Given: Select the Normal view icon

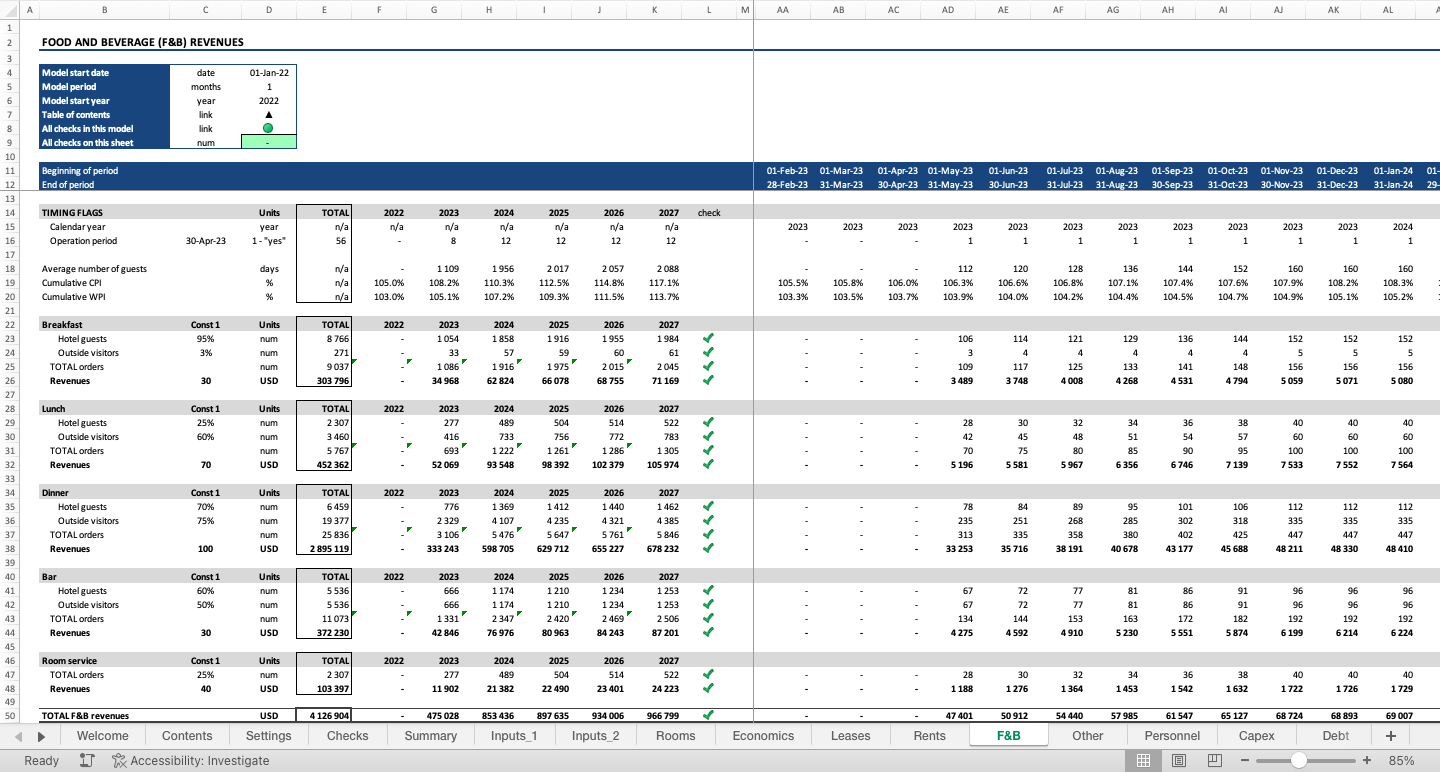Looking at the screenshot, I should click(x=1145, y=761).
